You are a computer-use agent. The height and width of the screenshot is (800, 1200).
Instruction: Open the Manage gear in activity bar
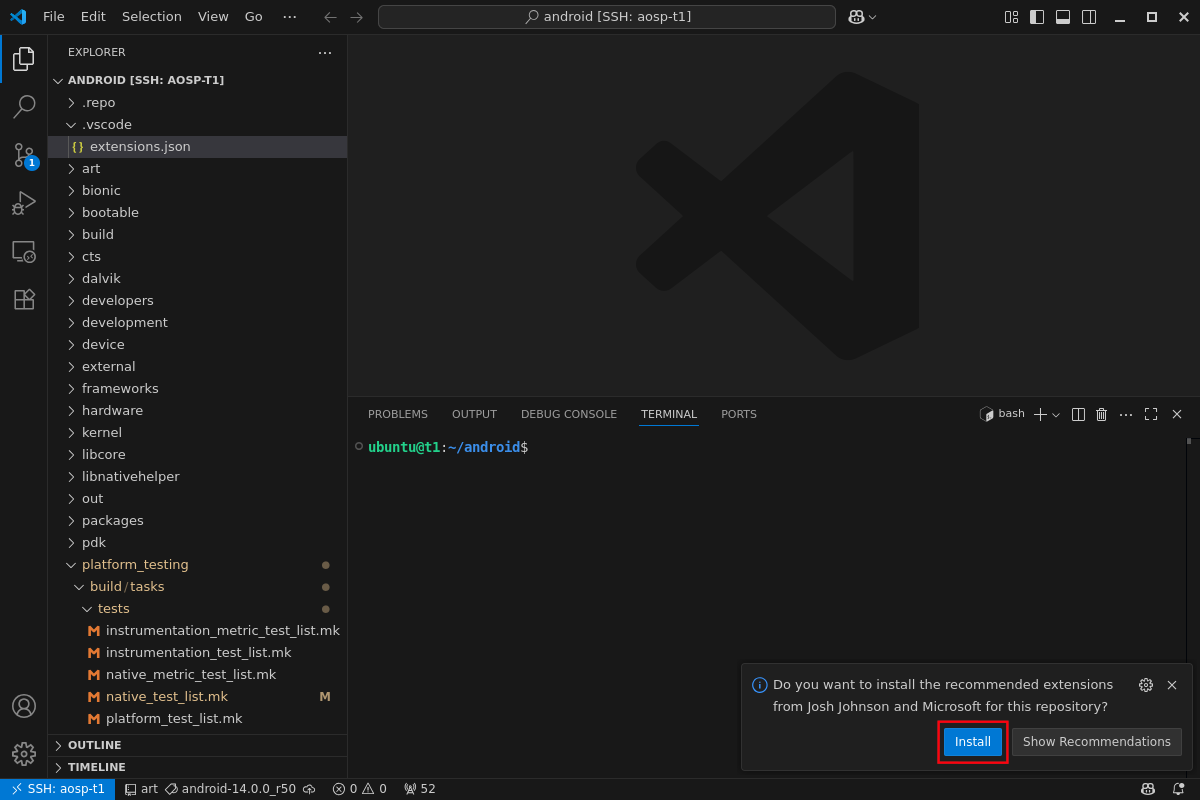[x=24, y=754]
